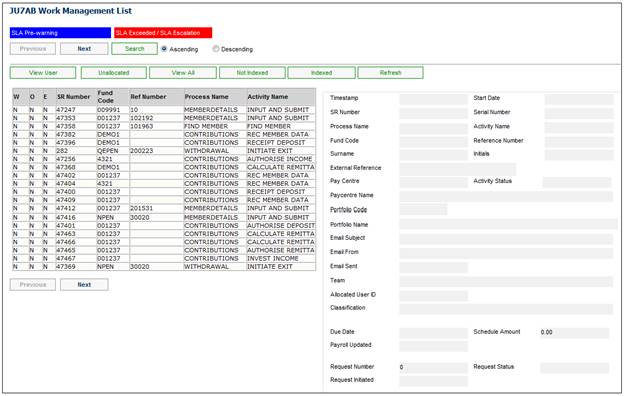Screen dimensions: 624x396
Task: Select row with SR Number 47400
Action: point(164,191)
